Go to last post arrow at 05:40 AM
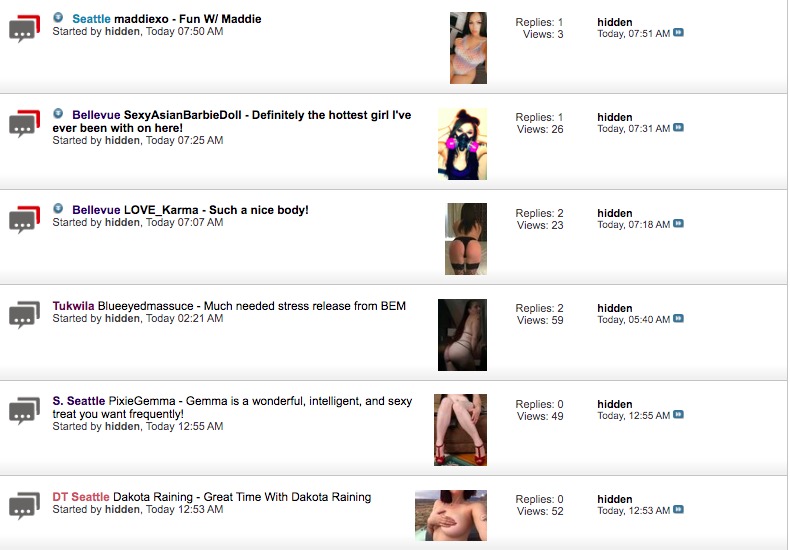The height and width of the screenshot is (550, 790). click(x=678, y=318)
